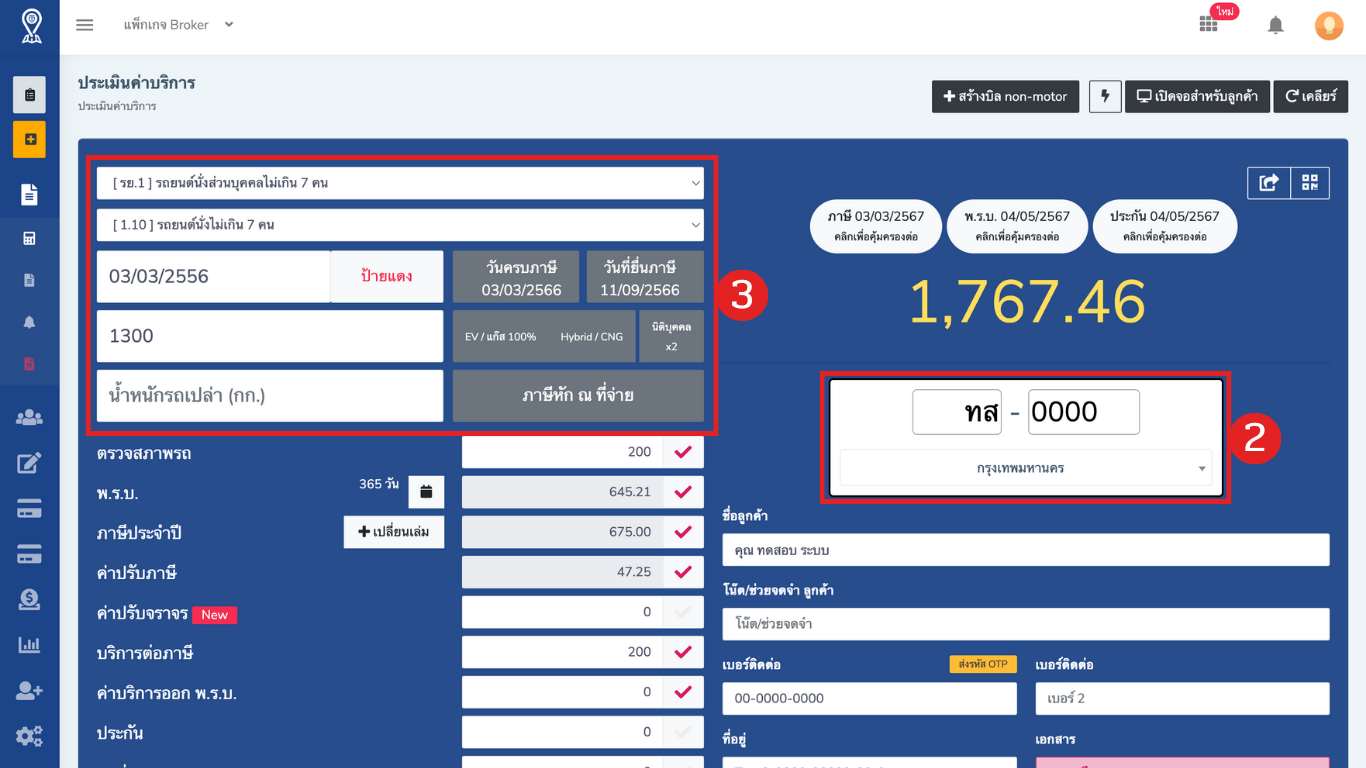Open the [ 1.10 ] vehicle subtype dropdown
The image size is (1366, 768).
(x=400, y=225)
